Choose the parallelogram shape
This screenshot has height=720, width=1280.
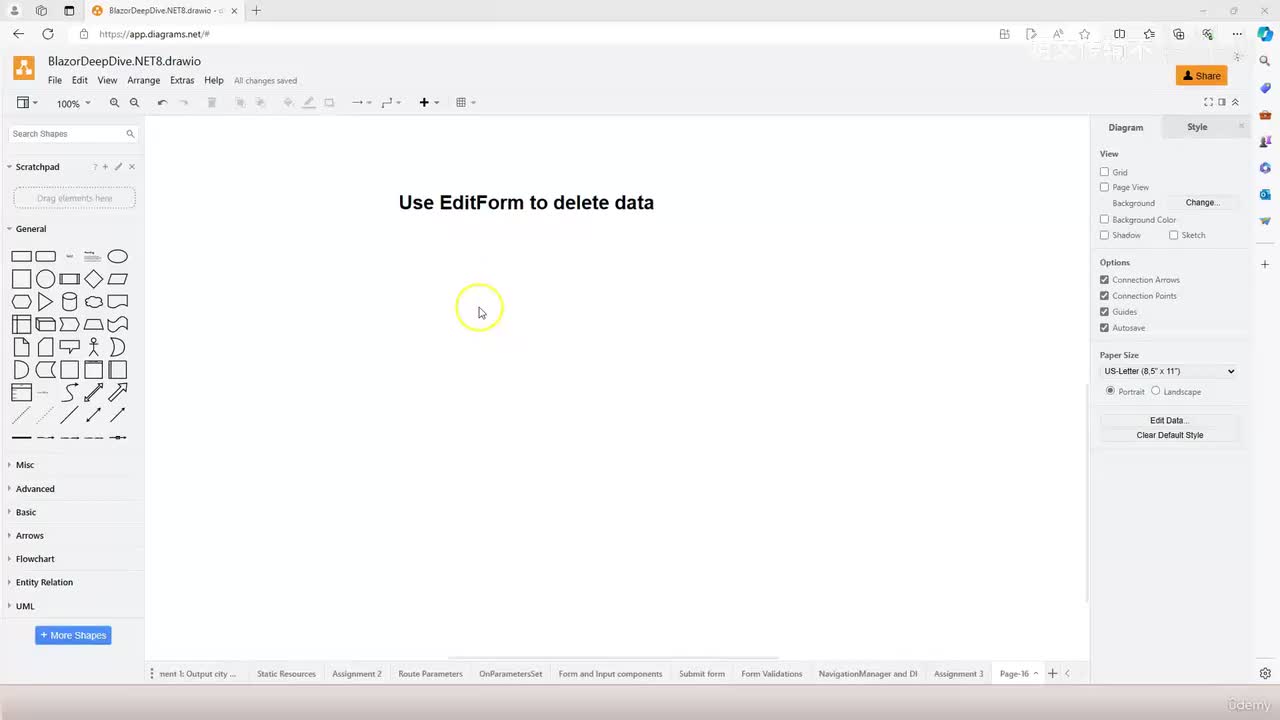(118, 279)
